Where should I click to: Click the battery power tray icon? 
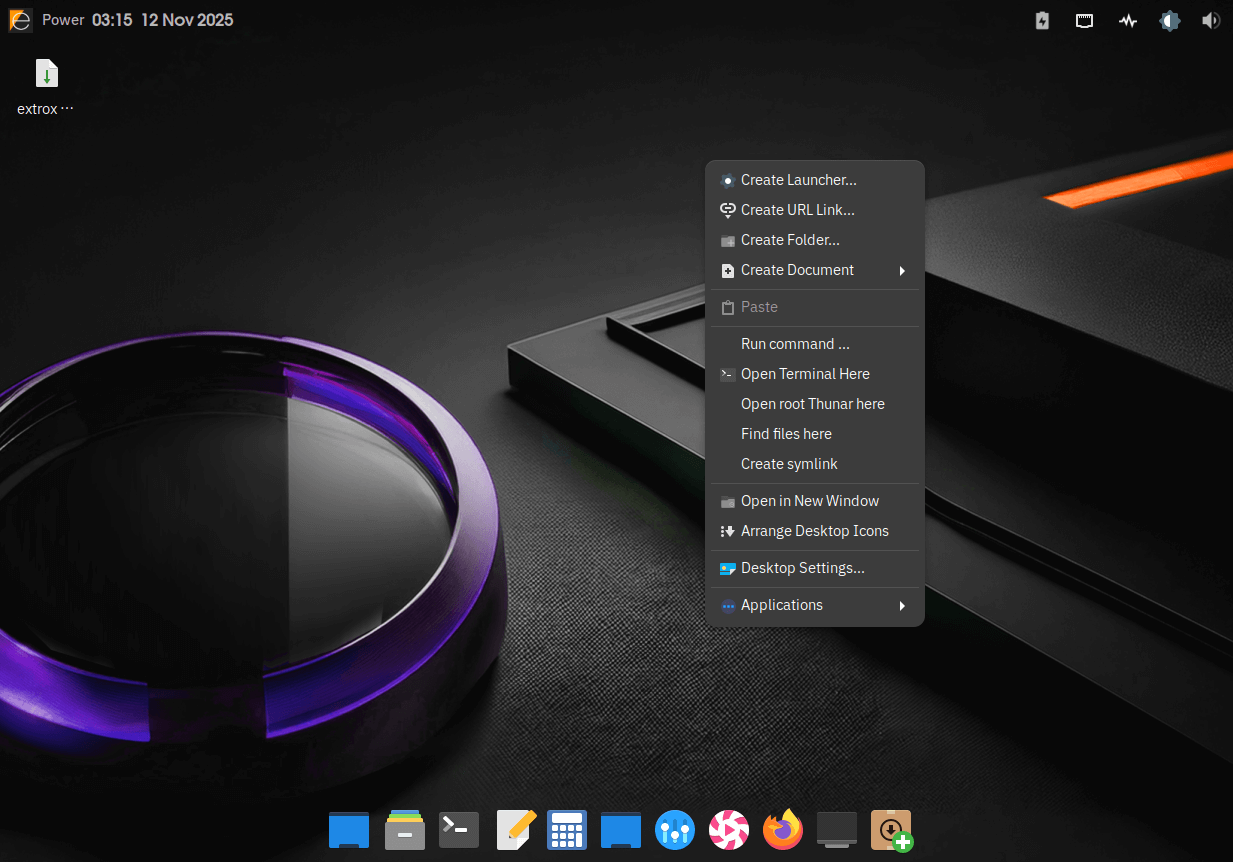pyautogui.click(x=1042, y=20)
